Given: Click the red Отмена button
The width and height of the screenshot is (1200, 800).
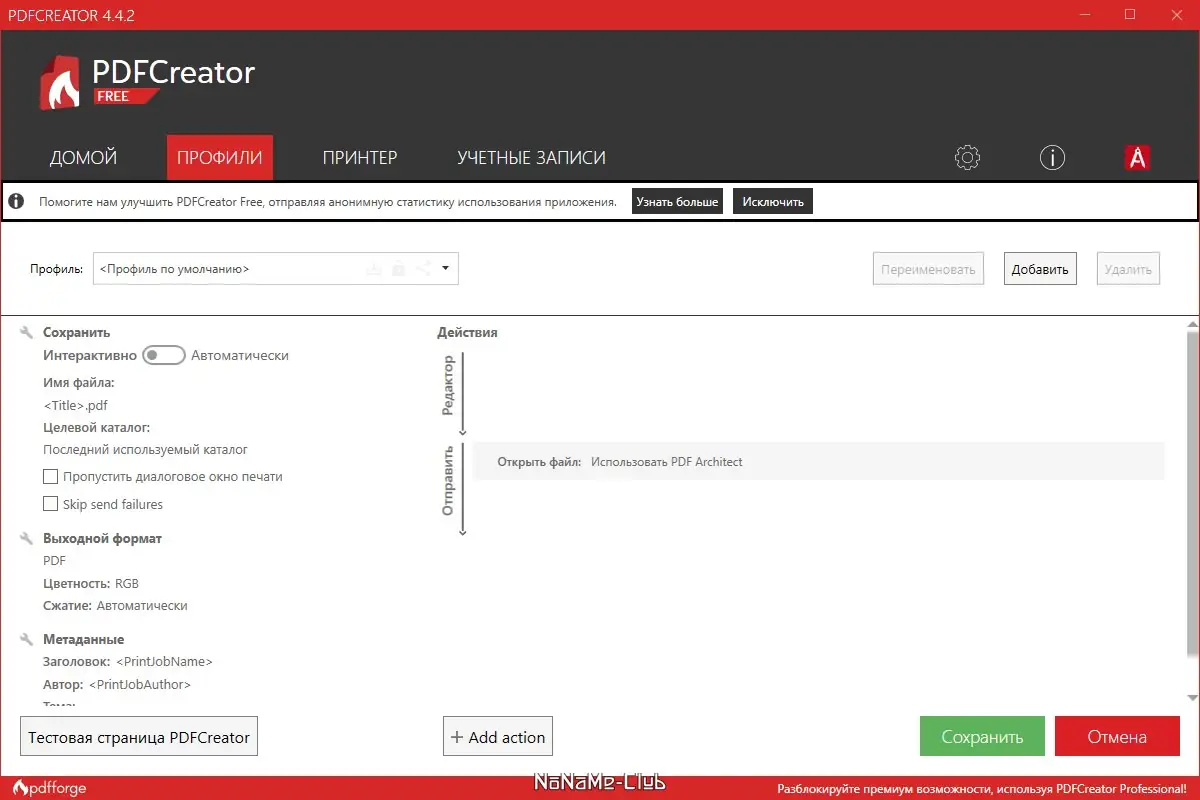Looking at the screenshot, I should 1117,737.
